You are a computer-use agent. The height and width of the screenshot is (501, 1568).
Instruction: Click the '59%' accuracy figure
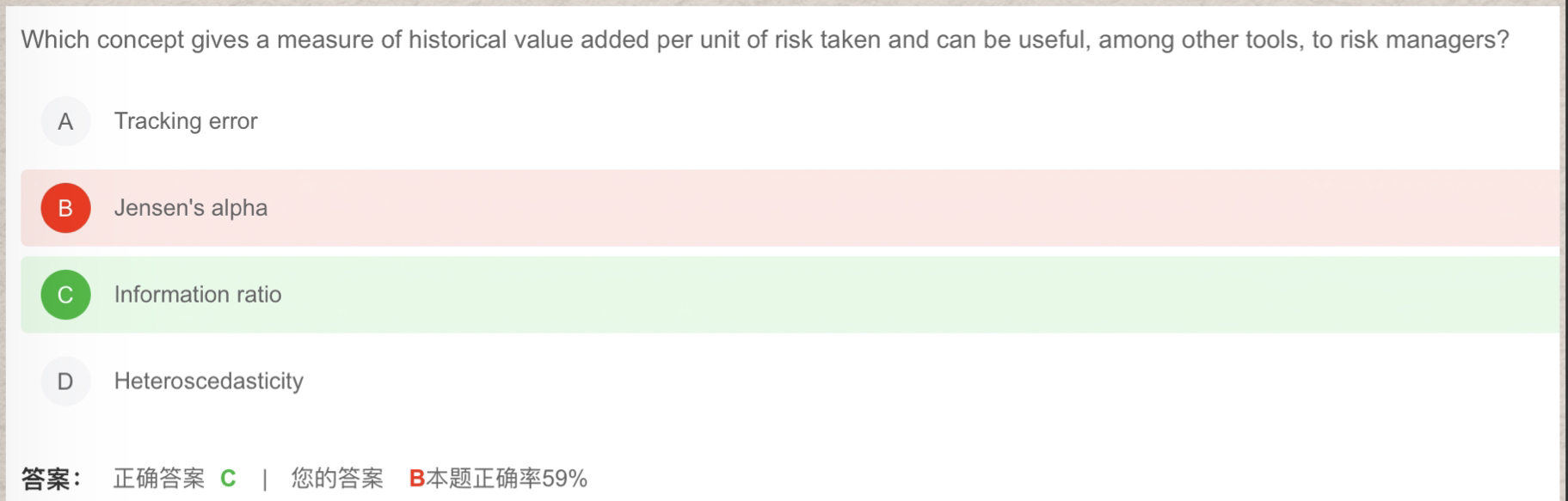click(x=565, y=479)
